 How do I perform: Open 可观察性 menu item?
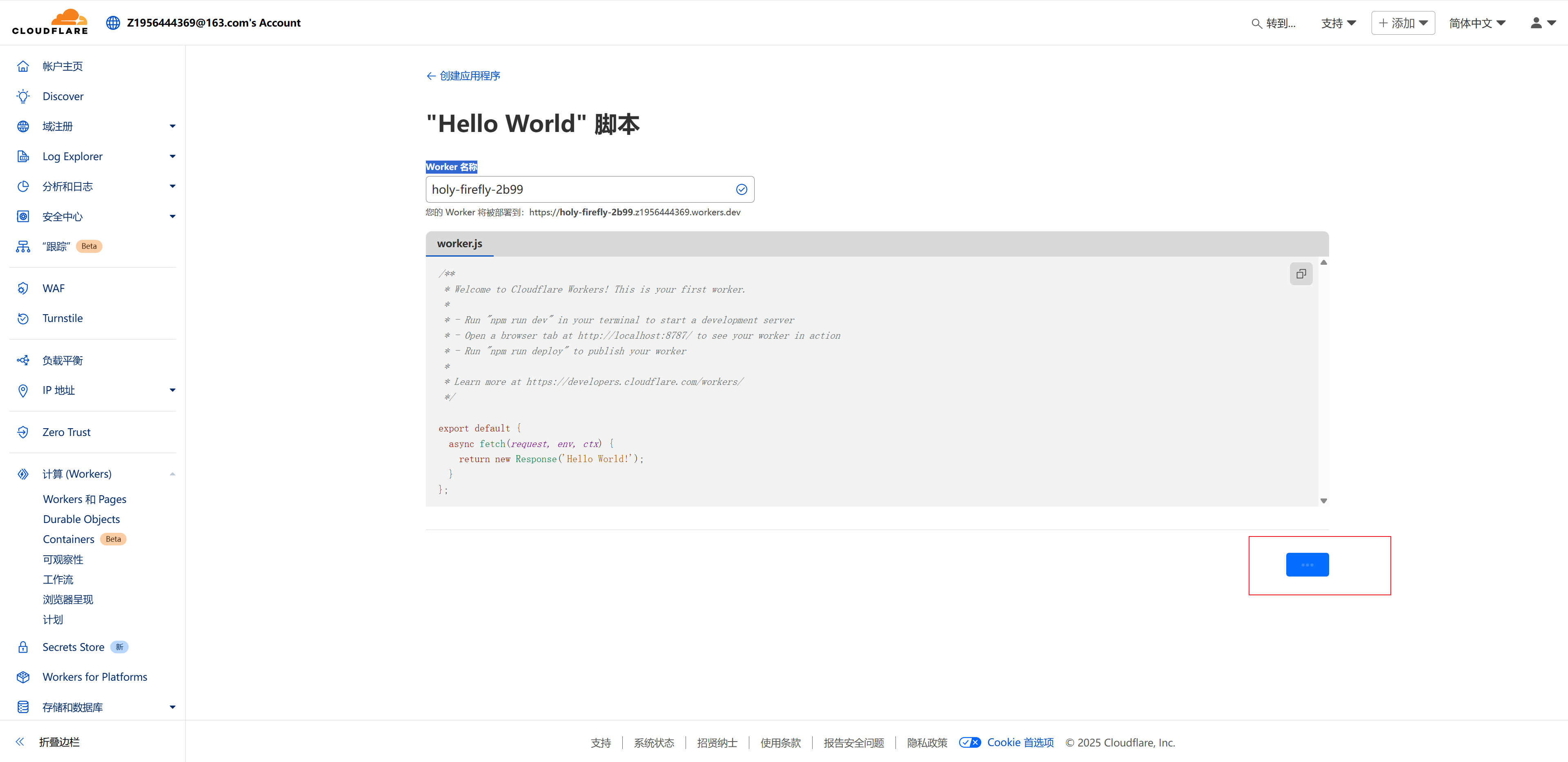pyautogui.click(x=63, y=560)
